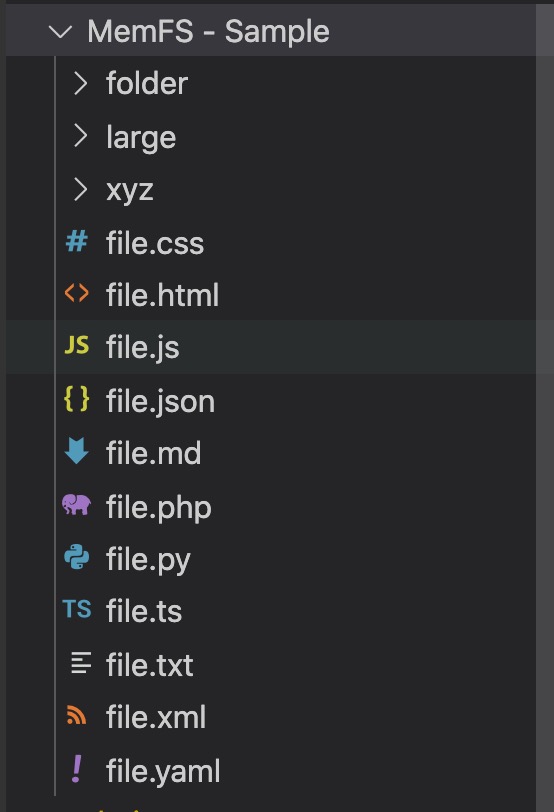Expand the large folder chevron
Screen dimensions: 554x812
click(80, 136)
